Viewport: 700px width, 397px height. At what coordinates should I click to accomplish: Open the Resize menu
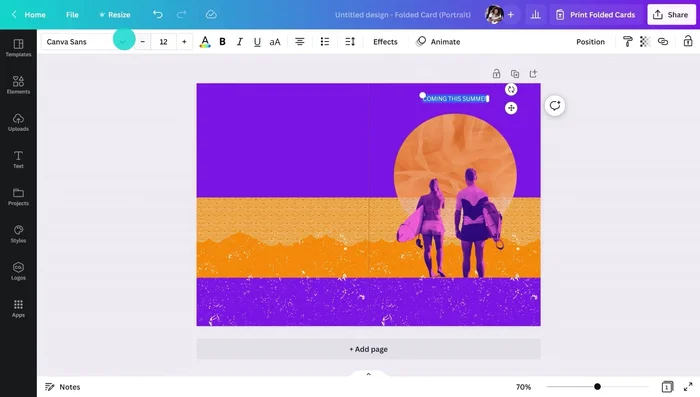(115, 14)
